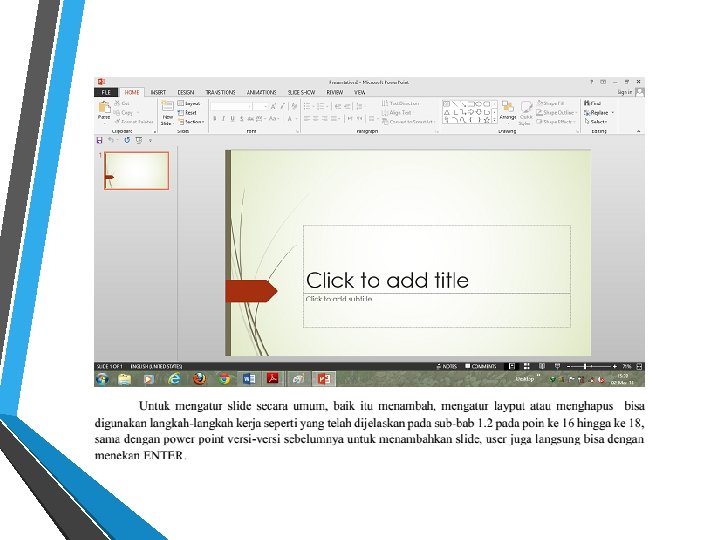This screenshot has height=540, width=720.
Task: Open Quick Styles gallery
Action: [525, 112]
